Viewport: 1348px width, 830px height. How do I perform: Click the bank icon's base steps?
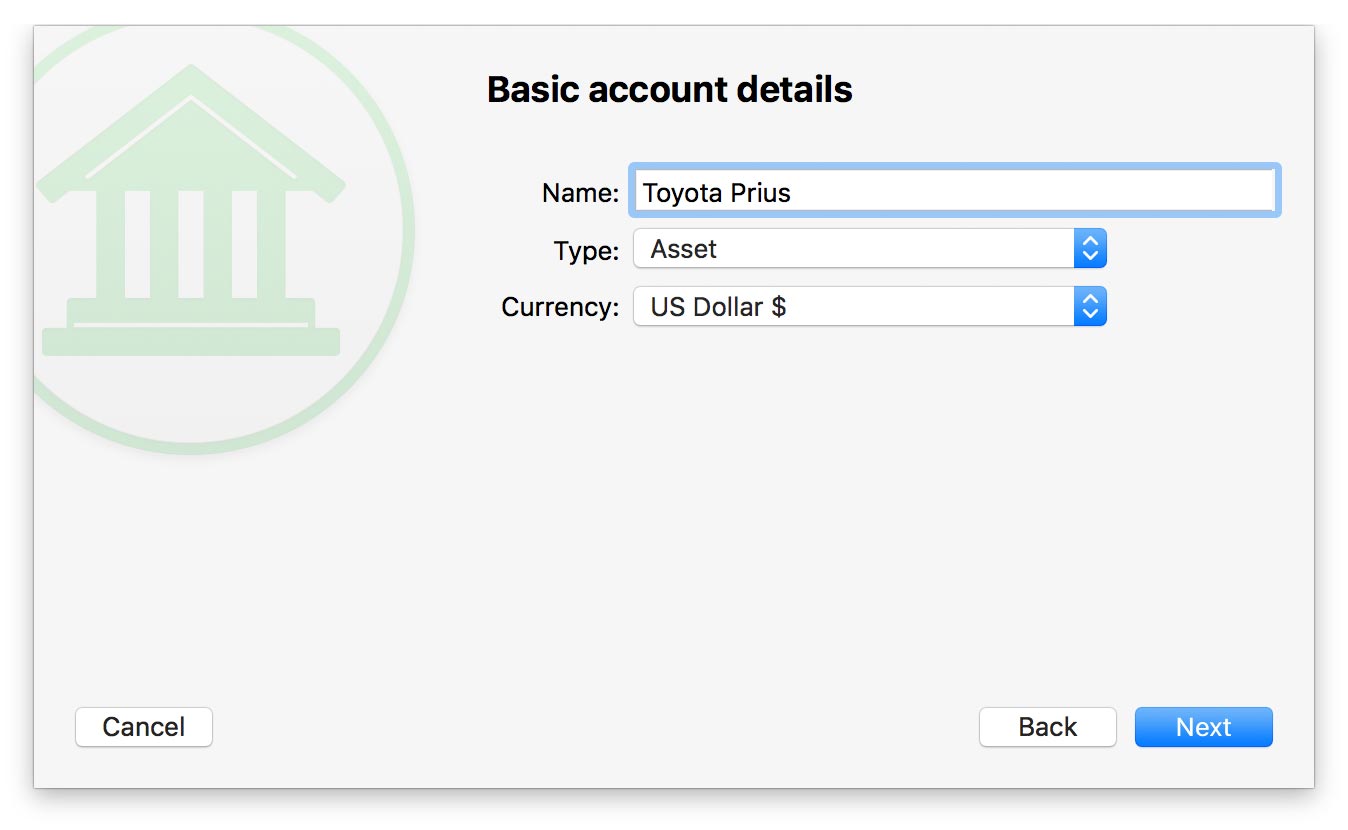pos(190,328)
